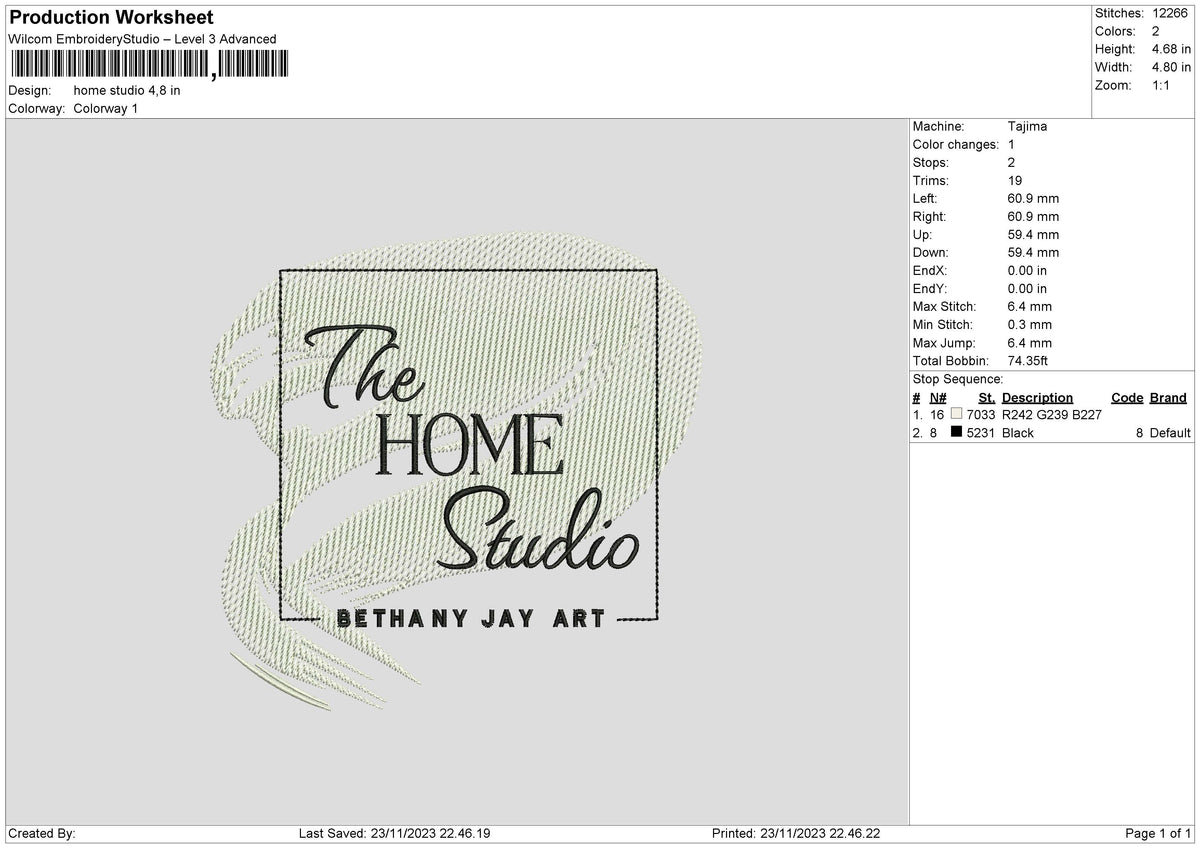
Task: Click the Up value 59.4 mm
Action: coord(1033,234)
